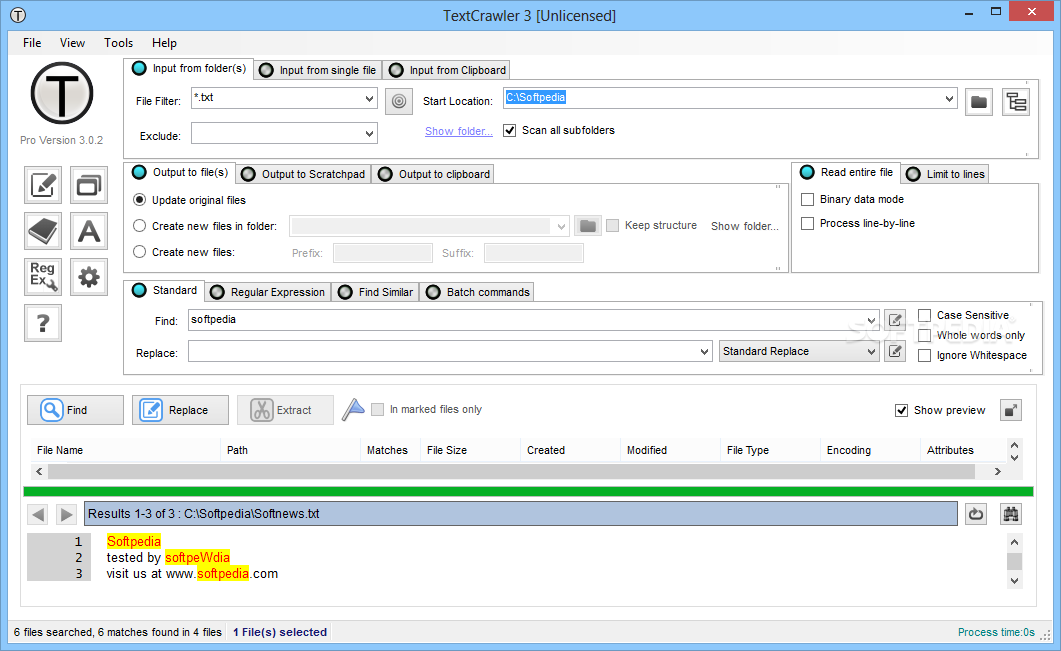Open the Exclude dropdown
1061x651 pixels.
click(x=369, y=133)
